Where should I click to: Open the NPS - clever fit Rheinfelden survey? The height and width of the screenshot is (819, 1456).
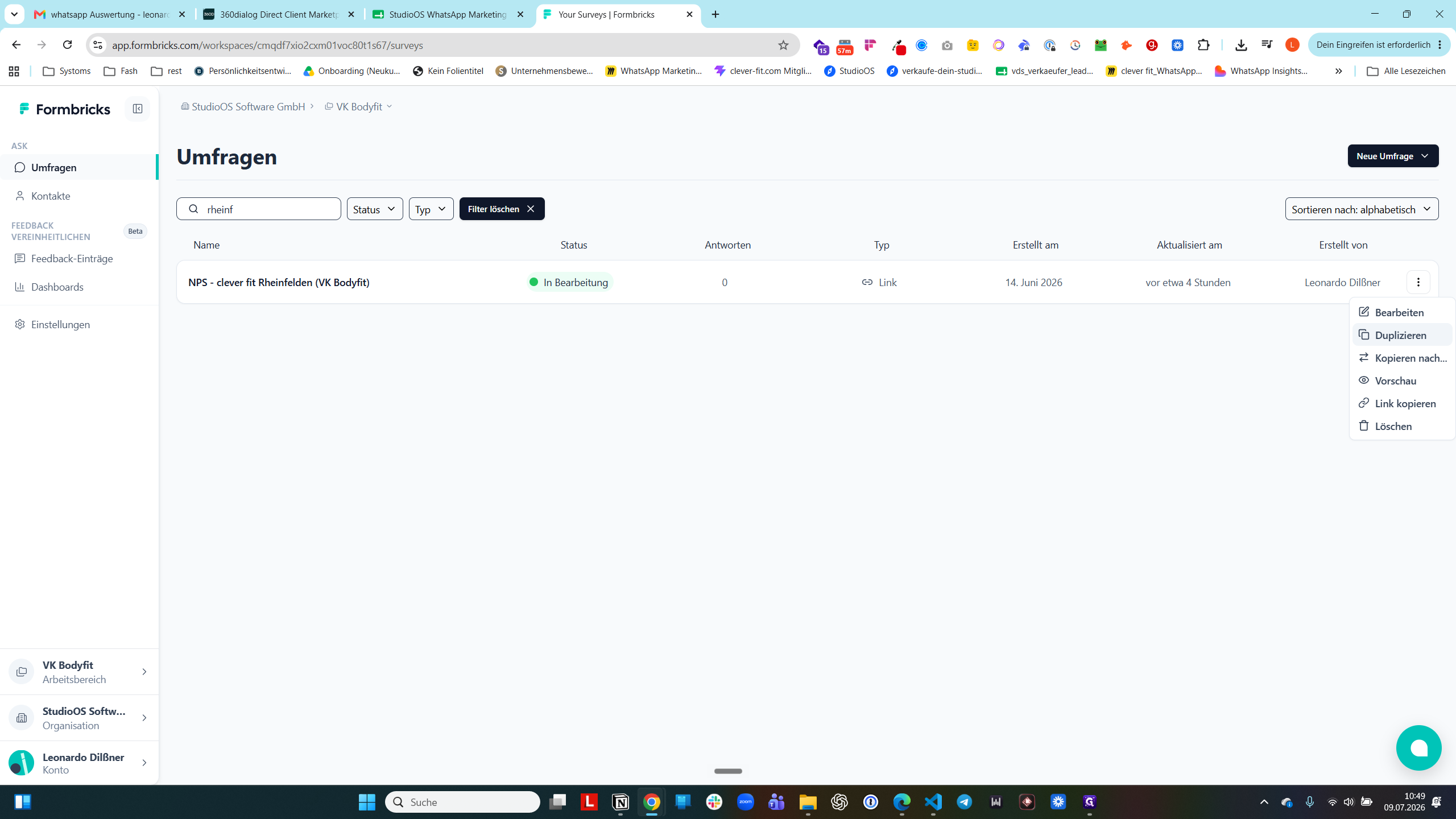(x=279, y=282)
